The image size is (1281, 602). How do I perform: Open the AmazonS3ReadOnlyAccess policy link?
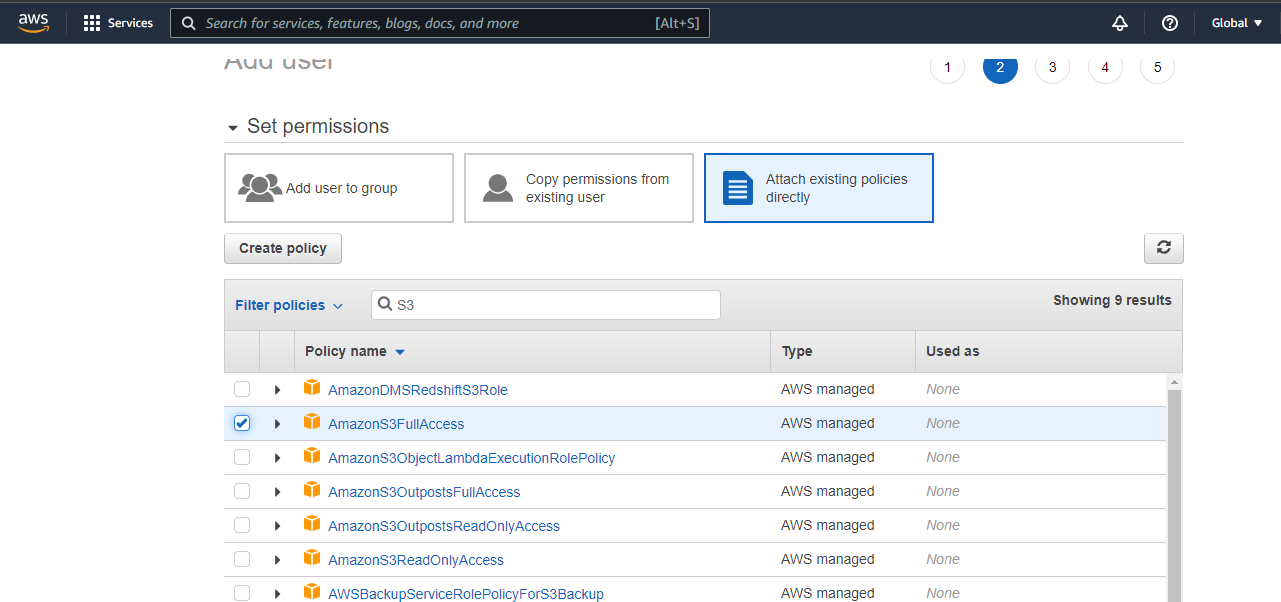pos(416,560)
